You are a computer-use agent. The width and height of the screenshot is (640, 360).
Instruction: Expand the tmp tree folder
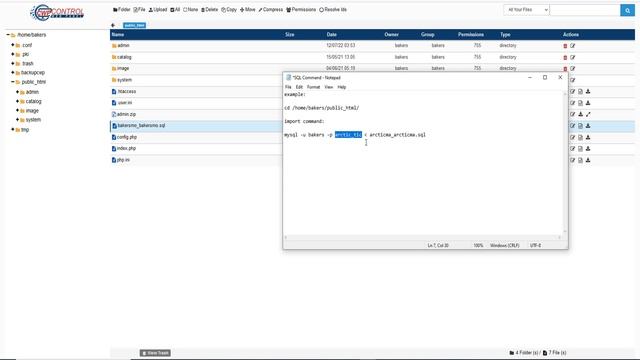pos(13,129)
